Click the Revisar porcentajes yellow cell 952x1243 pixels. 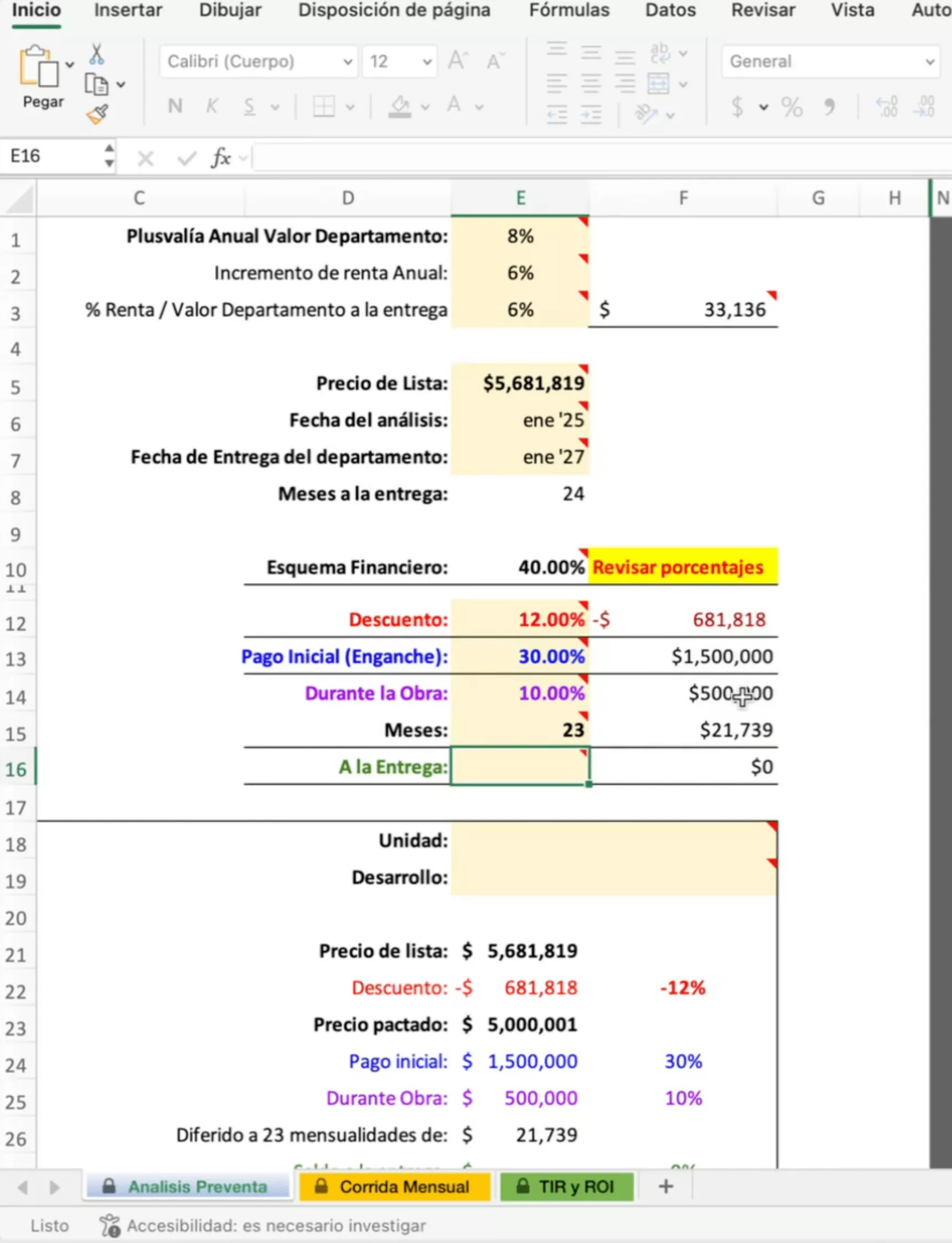683,567
